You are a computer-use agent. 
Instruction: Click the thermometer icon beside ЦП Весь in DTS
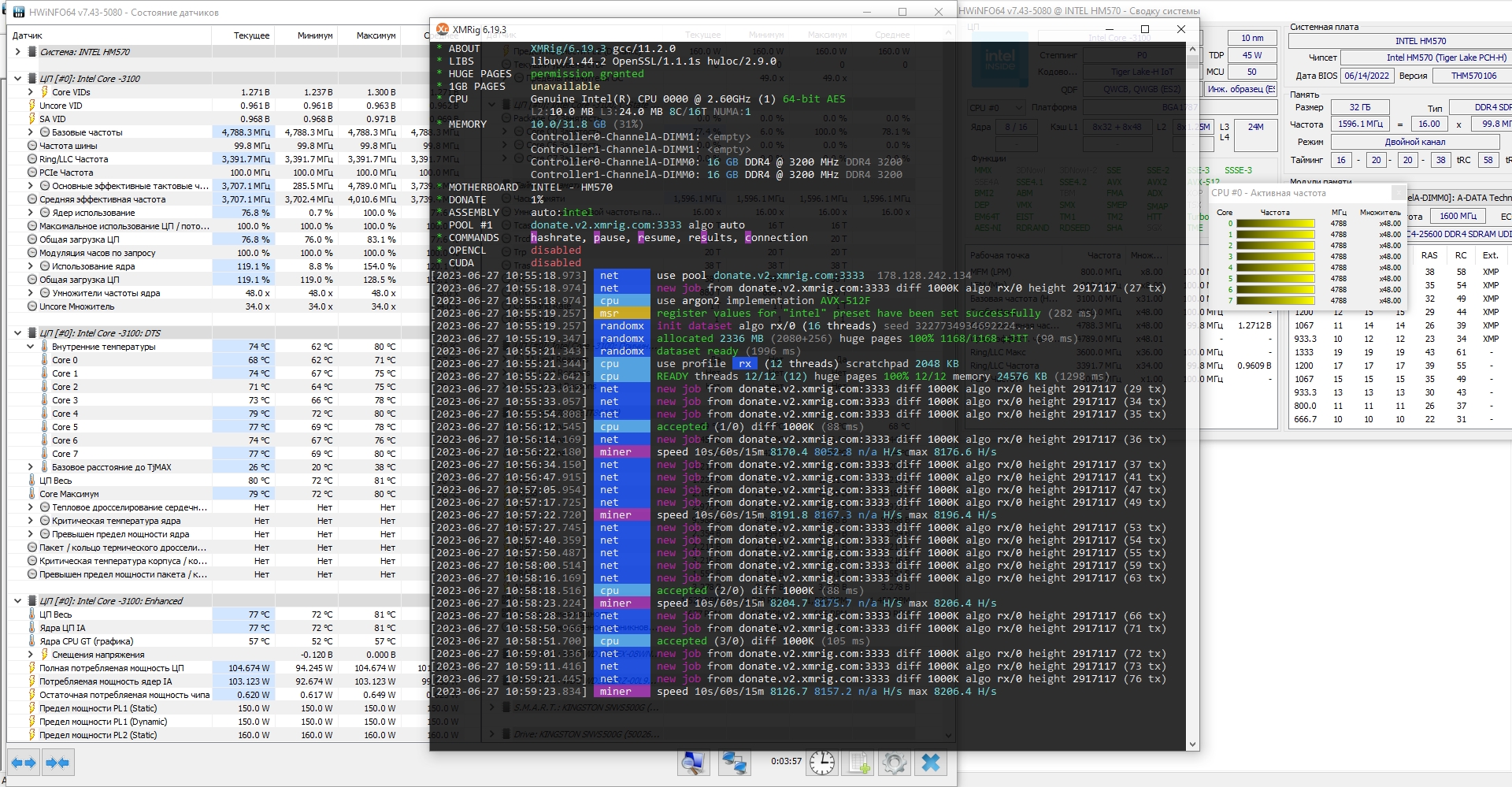click(32, 481)
